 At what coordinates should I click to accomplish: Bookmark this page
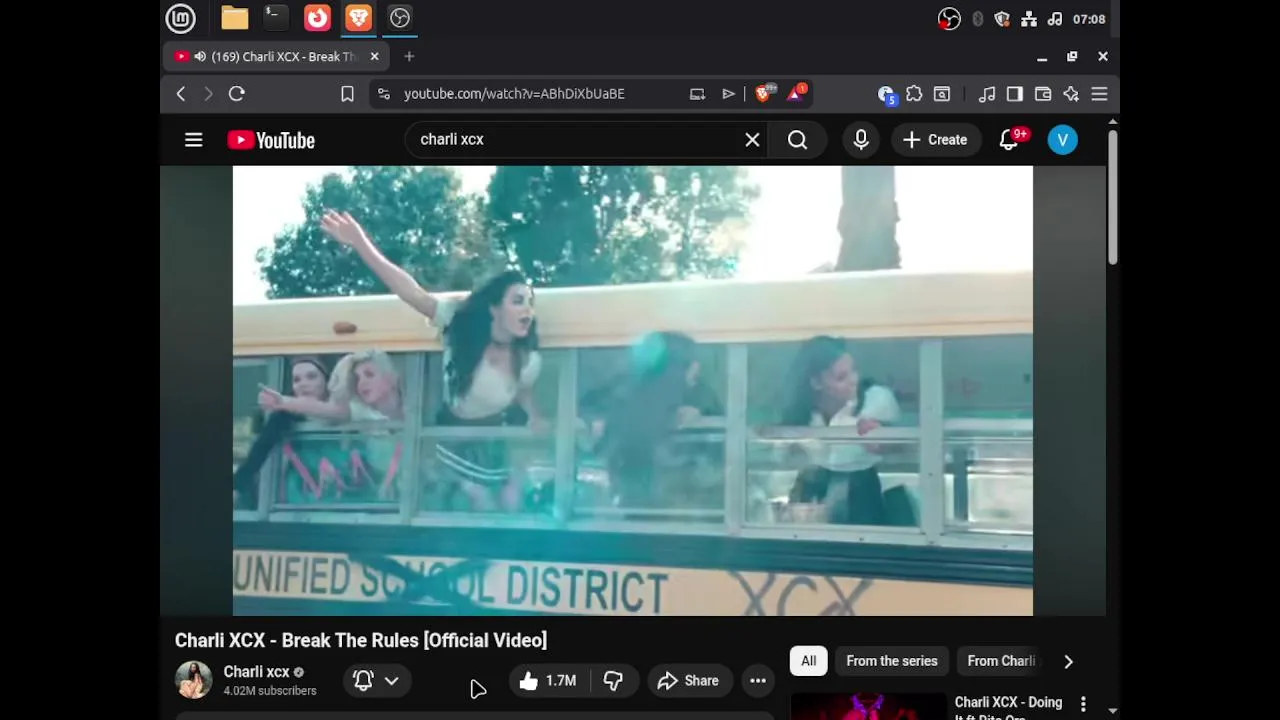347,94
